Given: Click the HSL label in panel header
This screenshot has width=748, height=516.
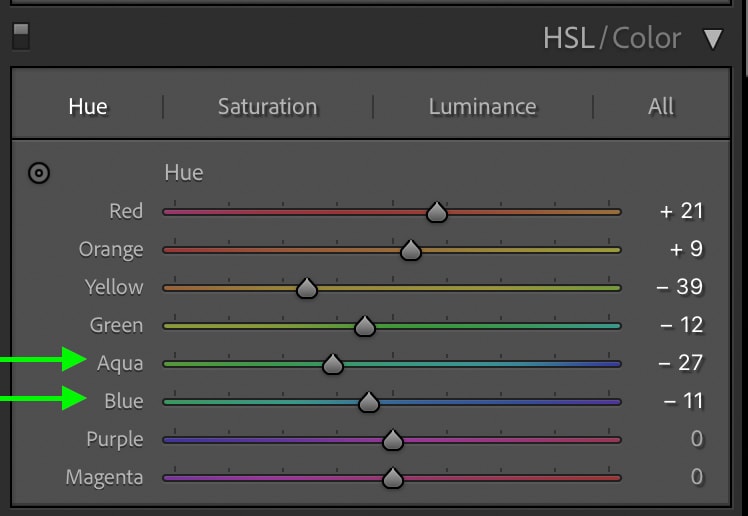Looking at the screenshot, I should [569, 38].
